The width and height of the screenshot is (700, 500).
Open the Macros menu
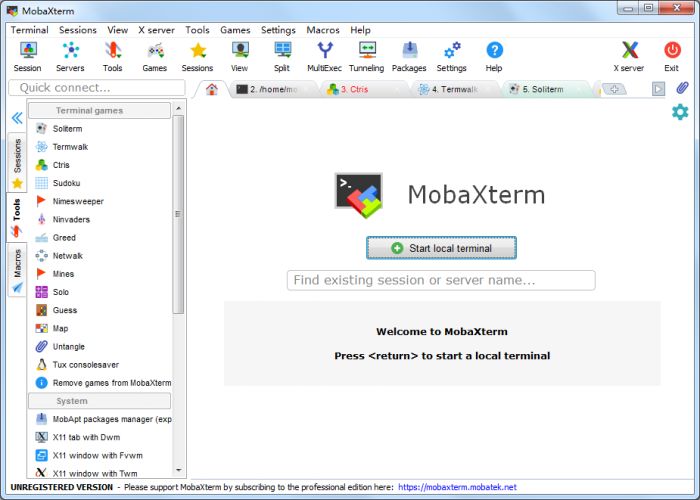tap(323, 30)
